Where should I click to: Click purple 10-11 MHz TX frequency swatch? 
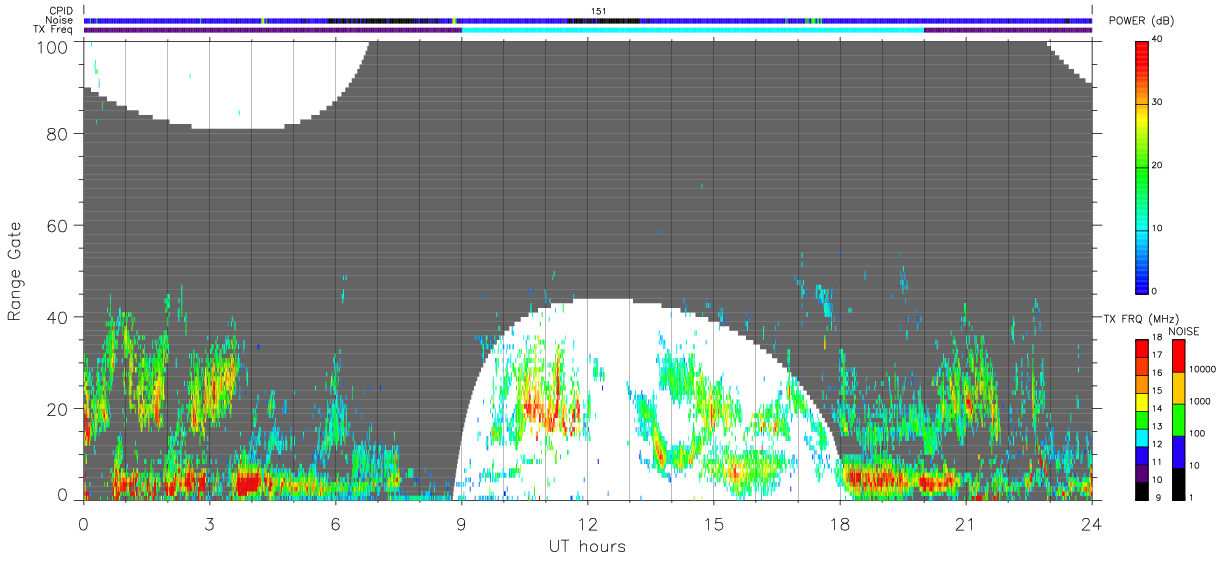tap(1142, 474)
